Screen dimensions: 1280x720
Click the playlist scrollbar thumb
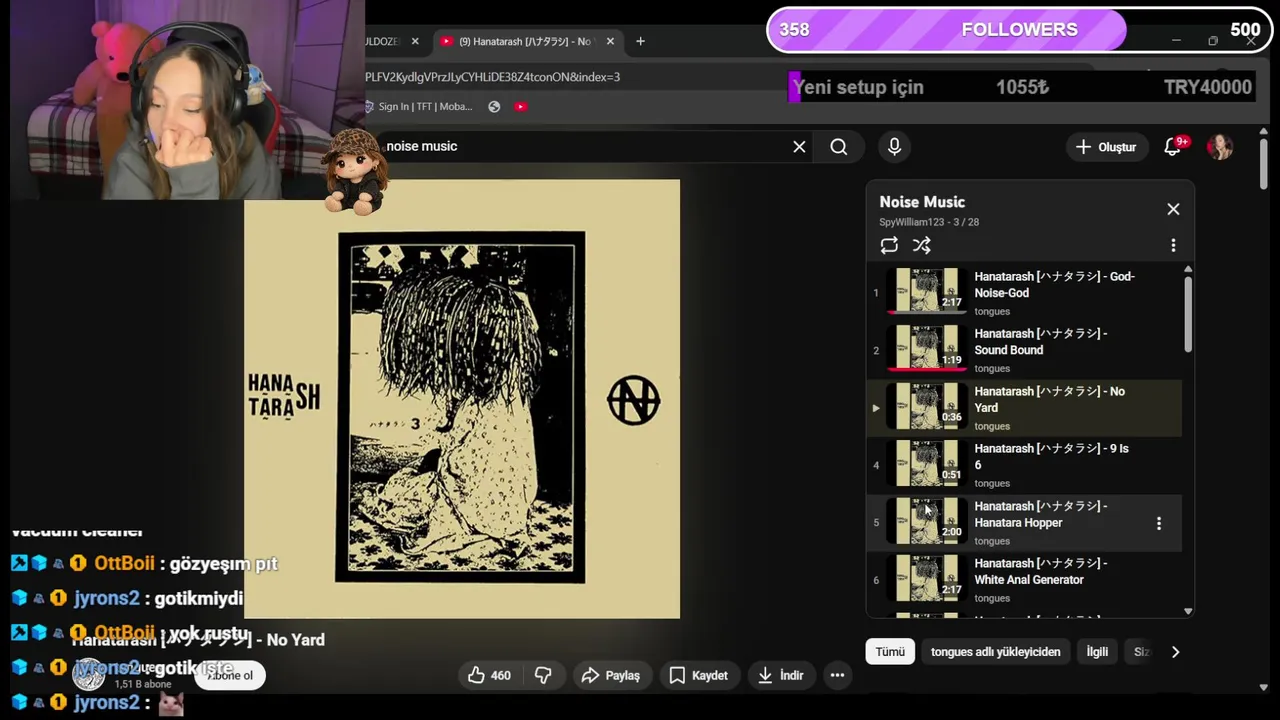point(1188,315)
